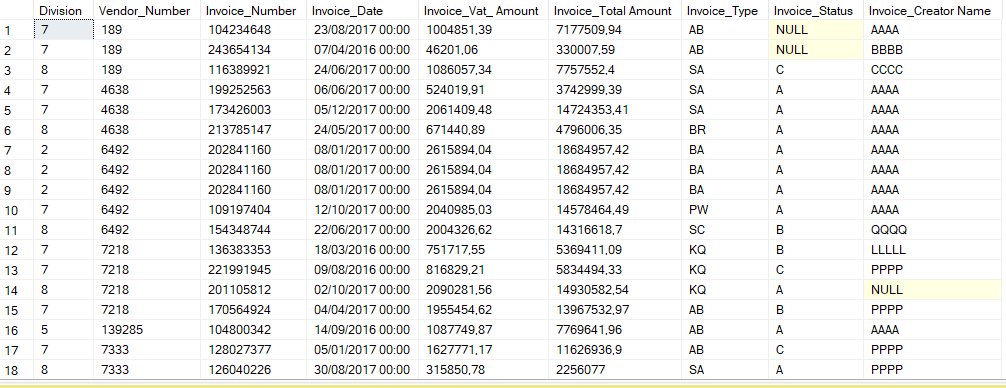Click invoice number 104234648
The width and height of the screenshot is (1006, 388).
point(240,30)
